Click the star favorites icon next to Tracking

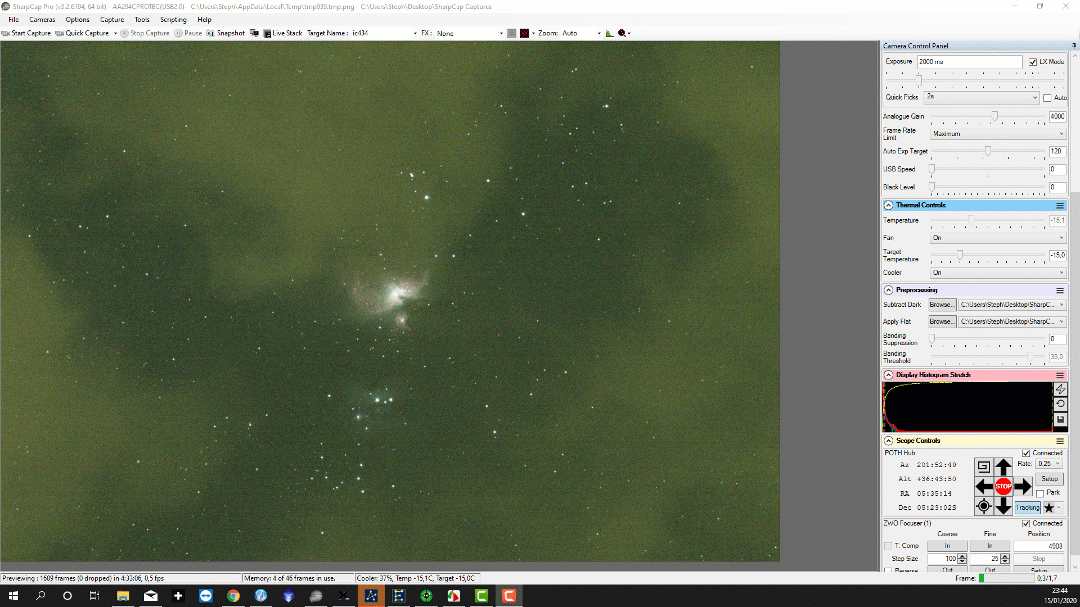point(1049,508)
